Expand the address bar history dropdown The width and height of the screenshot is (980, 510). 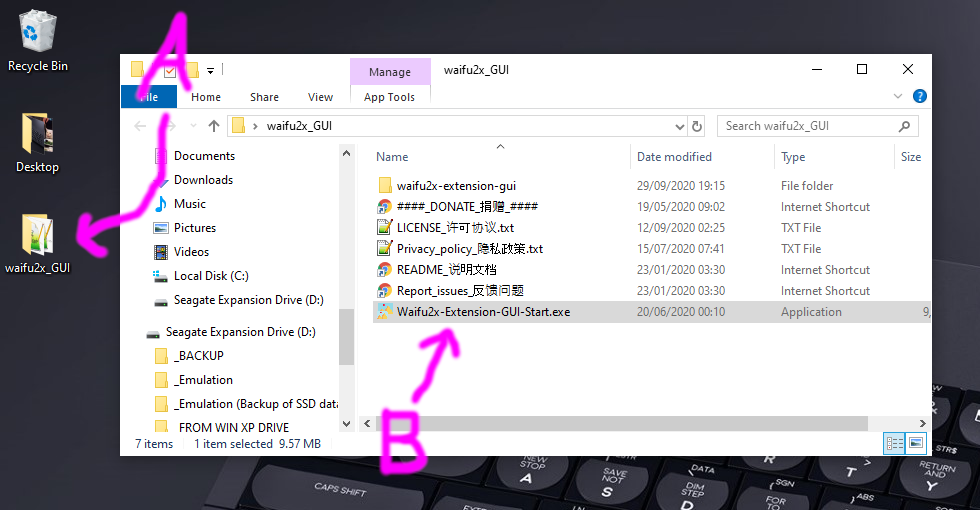680,126
